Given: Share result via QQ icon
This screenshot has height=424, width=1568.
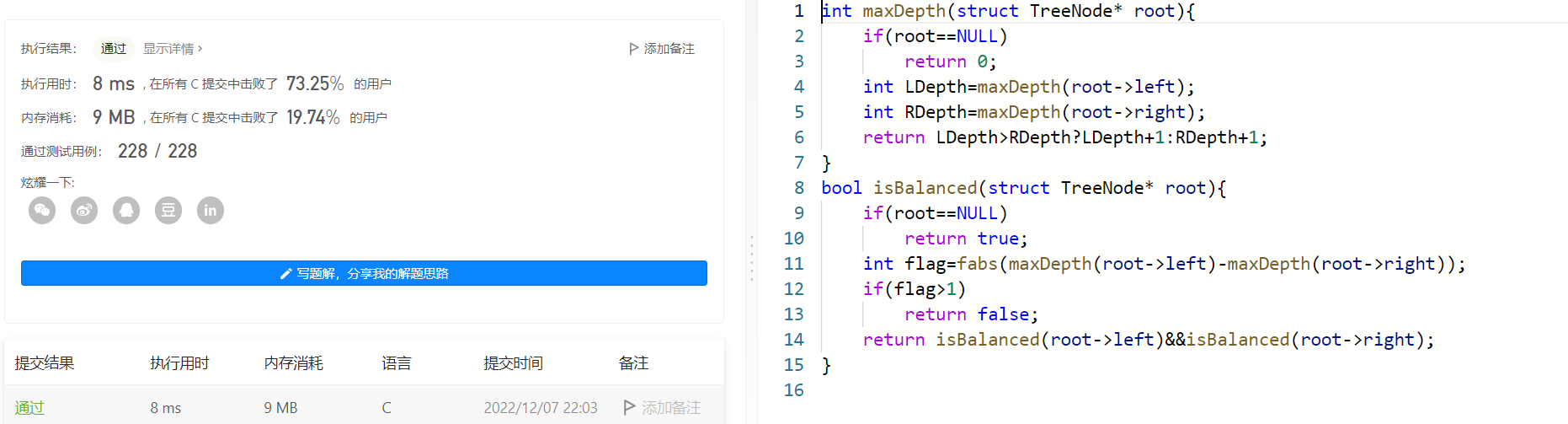Looking at the screenshot, I should click(126, 210).
